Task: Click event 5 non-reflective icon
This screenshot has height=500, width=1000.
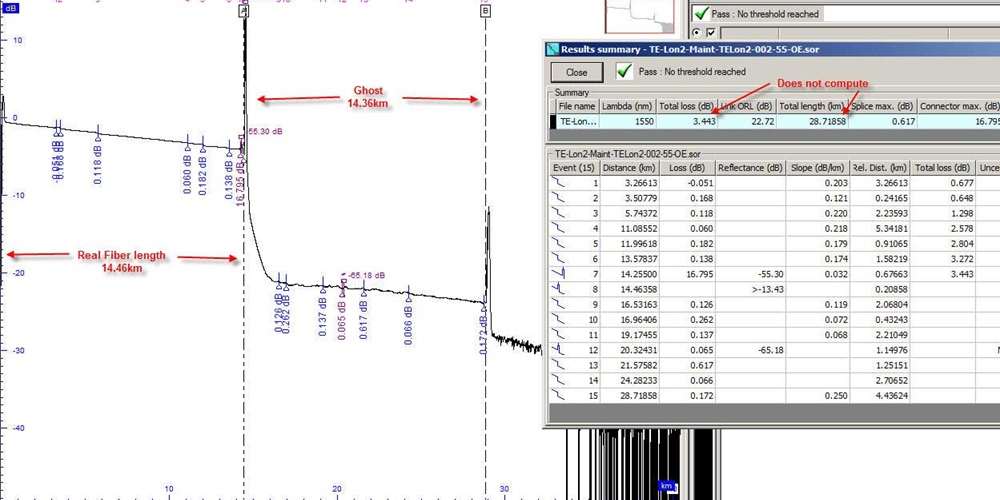Action: (558, 244)
